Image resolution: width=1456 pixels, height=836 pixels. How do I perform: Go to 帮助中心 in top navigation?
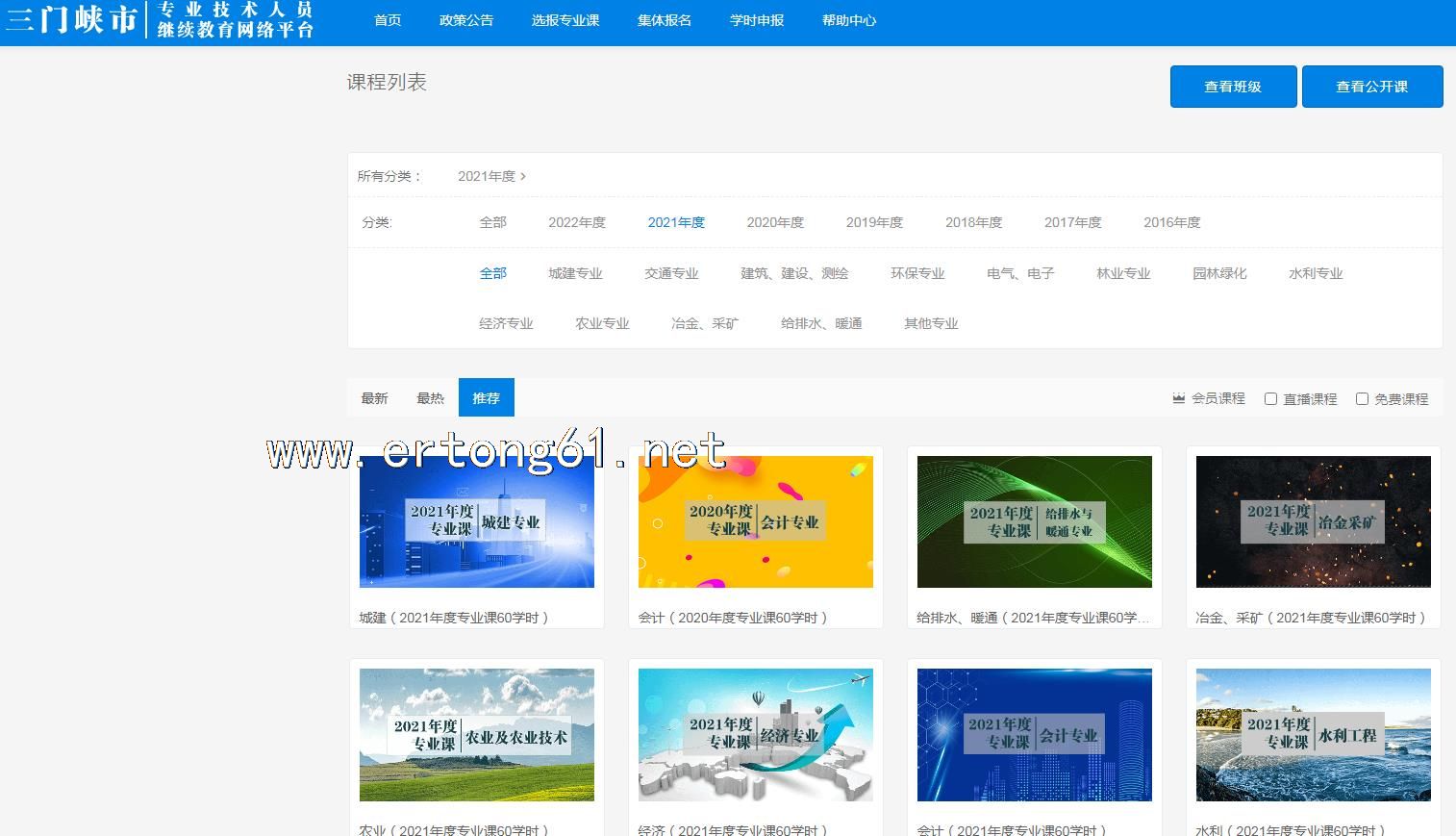(848, 20)
